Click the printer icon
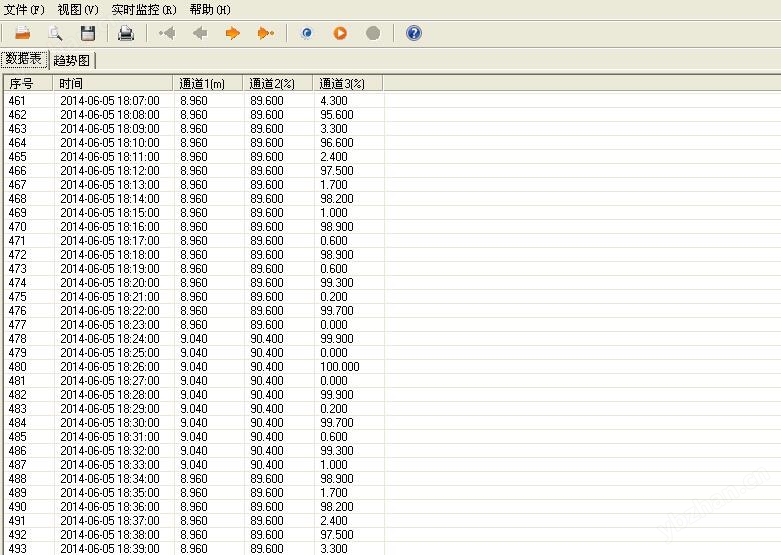781x555 pixels. 126,33
